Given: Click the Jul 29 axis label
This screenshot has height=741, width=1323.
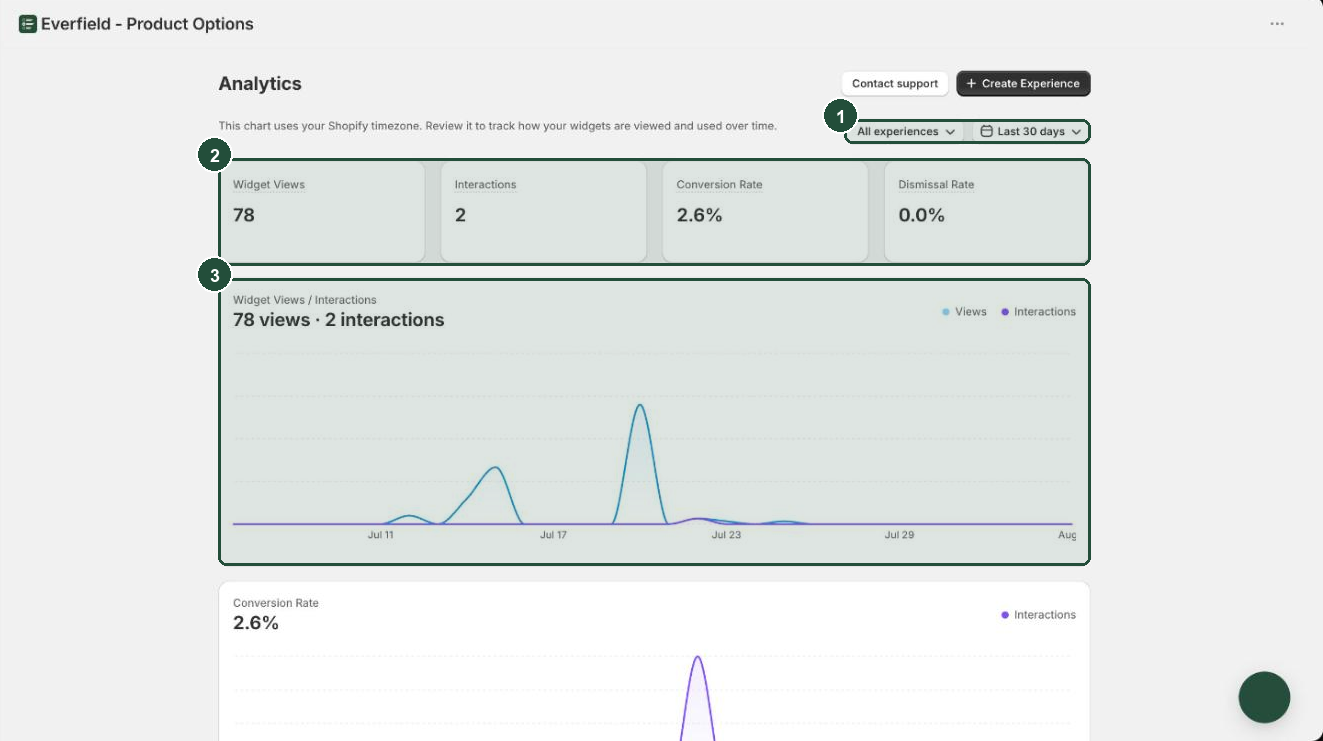Looking at the screenshot, I should coord(899,535).
